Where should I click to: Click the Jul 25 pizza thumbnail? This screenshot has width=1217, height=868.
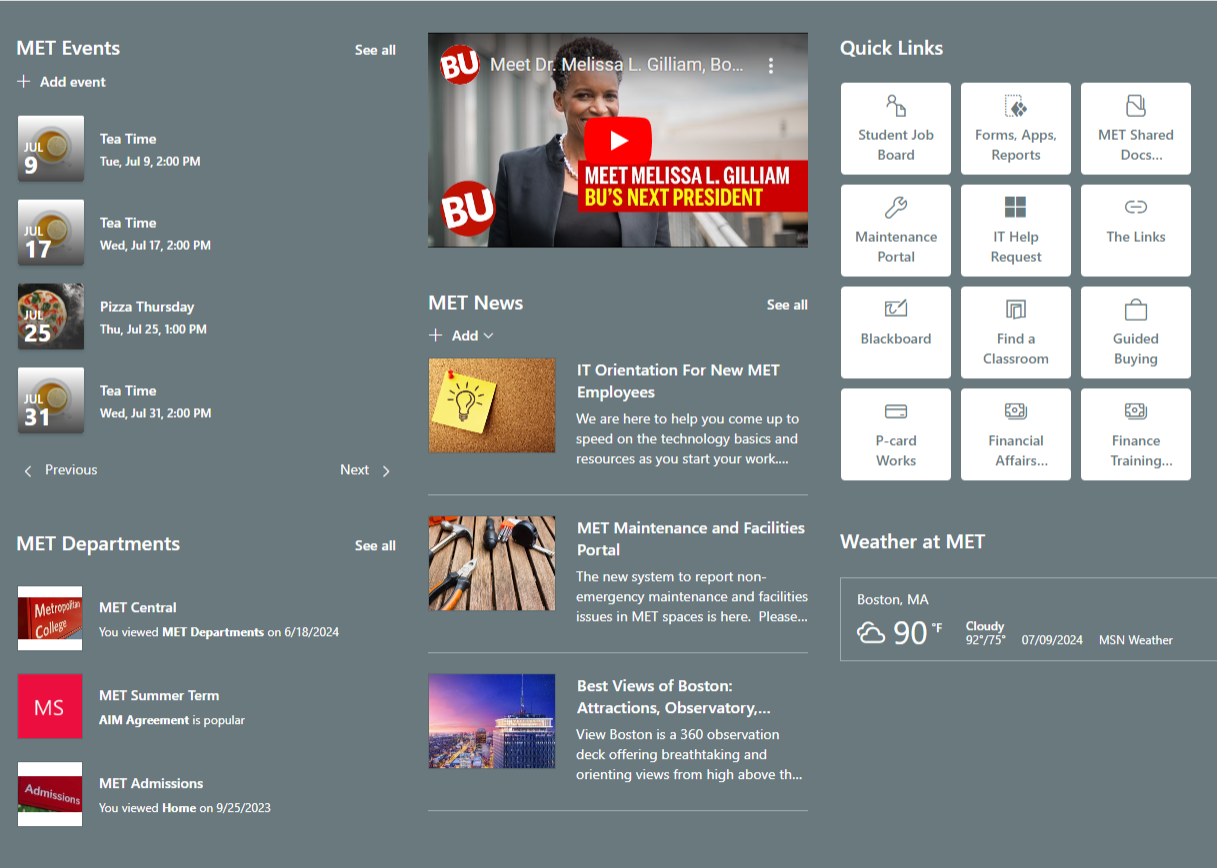pyautogui.click(x=51, y=317)
